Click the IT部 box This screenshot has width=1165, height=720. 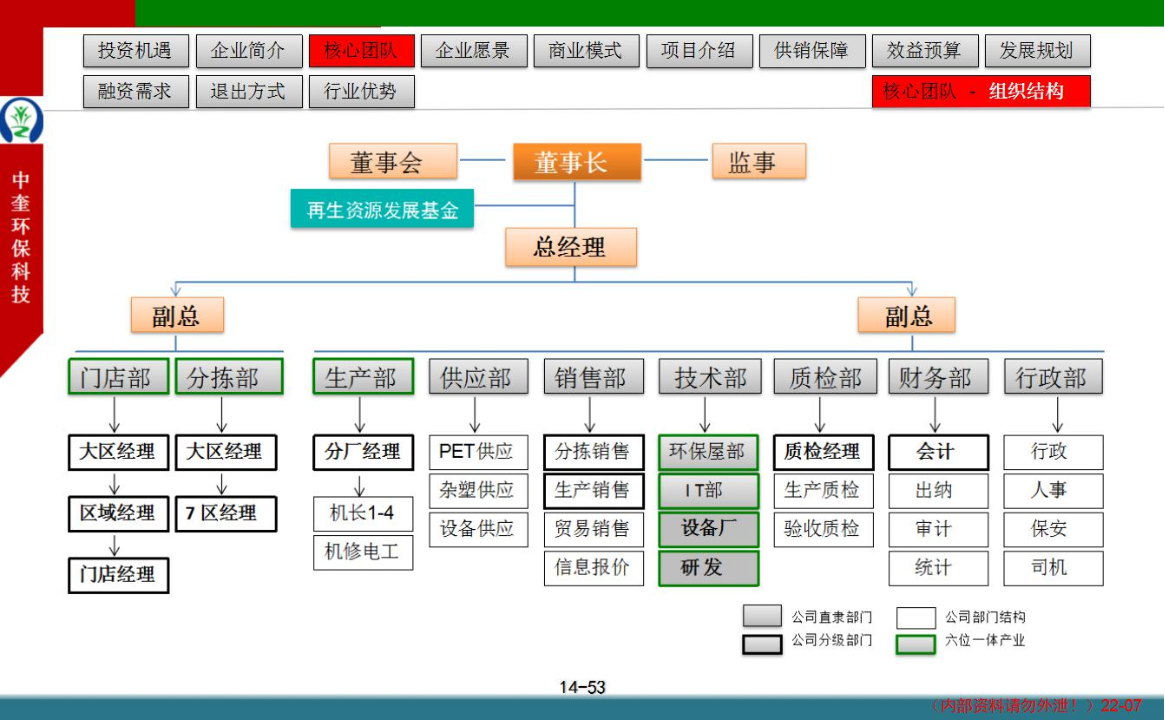coord(709,490)
